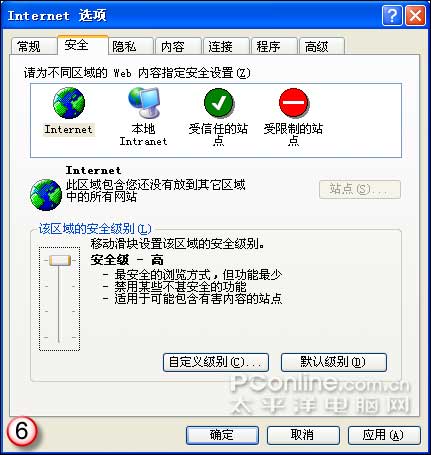The height and width of the screenshot is (455, 431).
Task: Click the 默认级别 button
Action: pyautogui.click(x=334, y=362)
